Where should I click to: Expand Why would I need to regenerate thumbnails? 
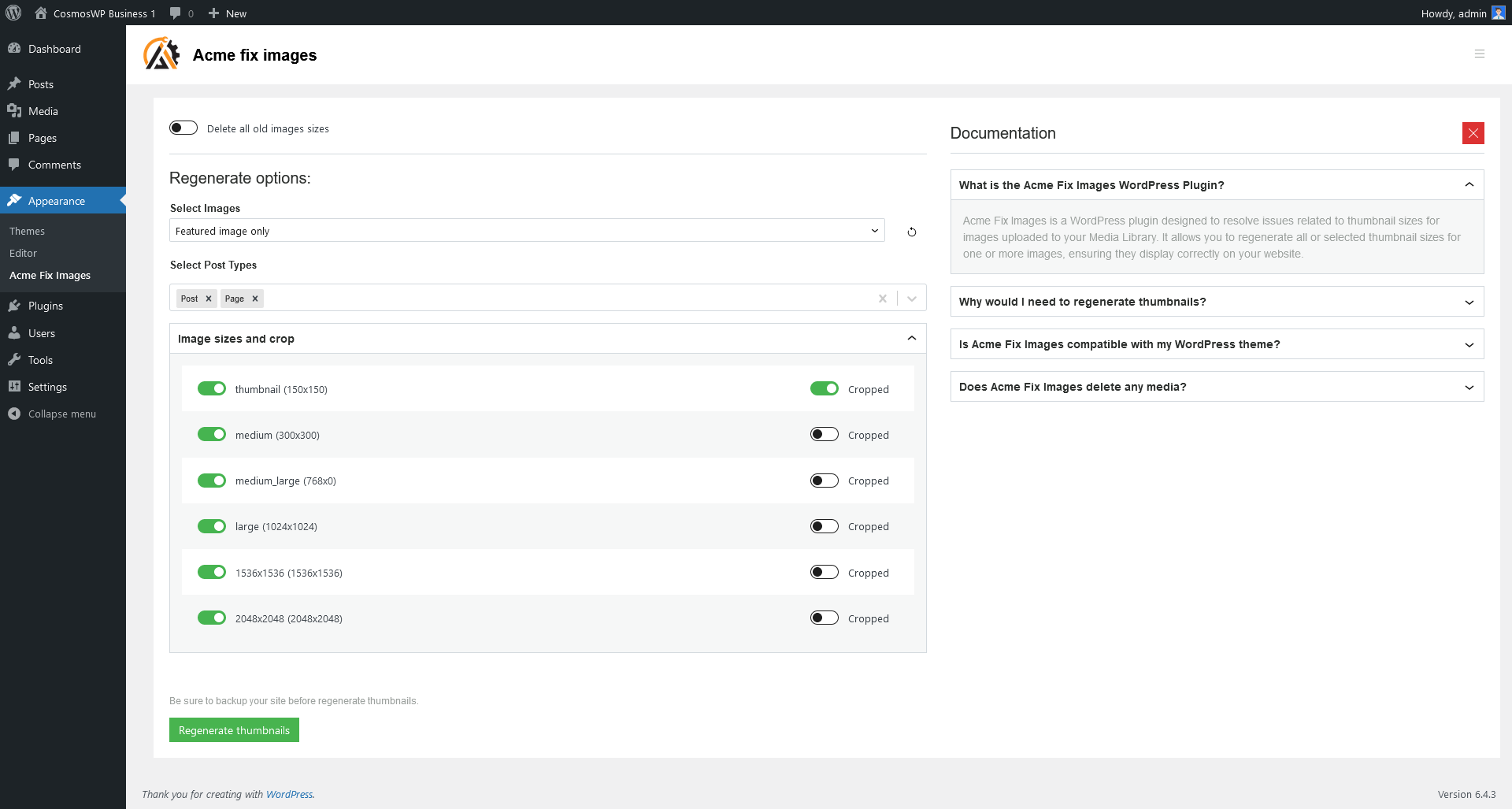(x=1217, y=302)
